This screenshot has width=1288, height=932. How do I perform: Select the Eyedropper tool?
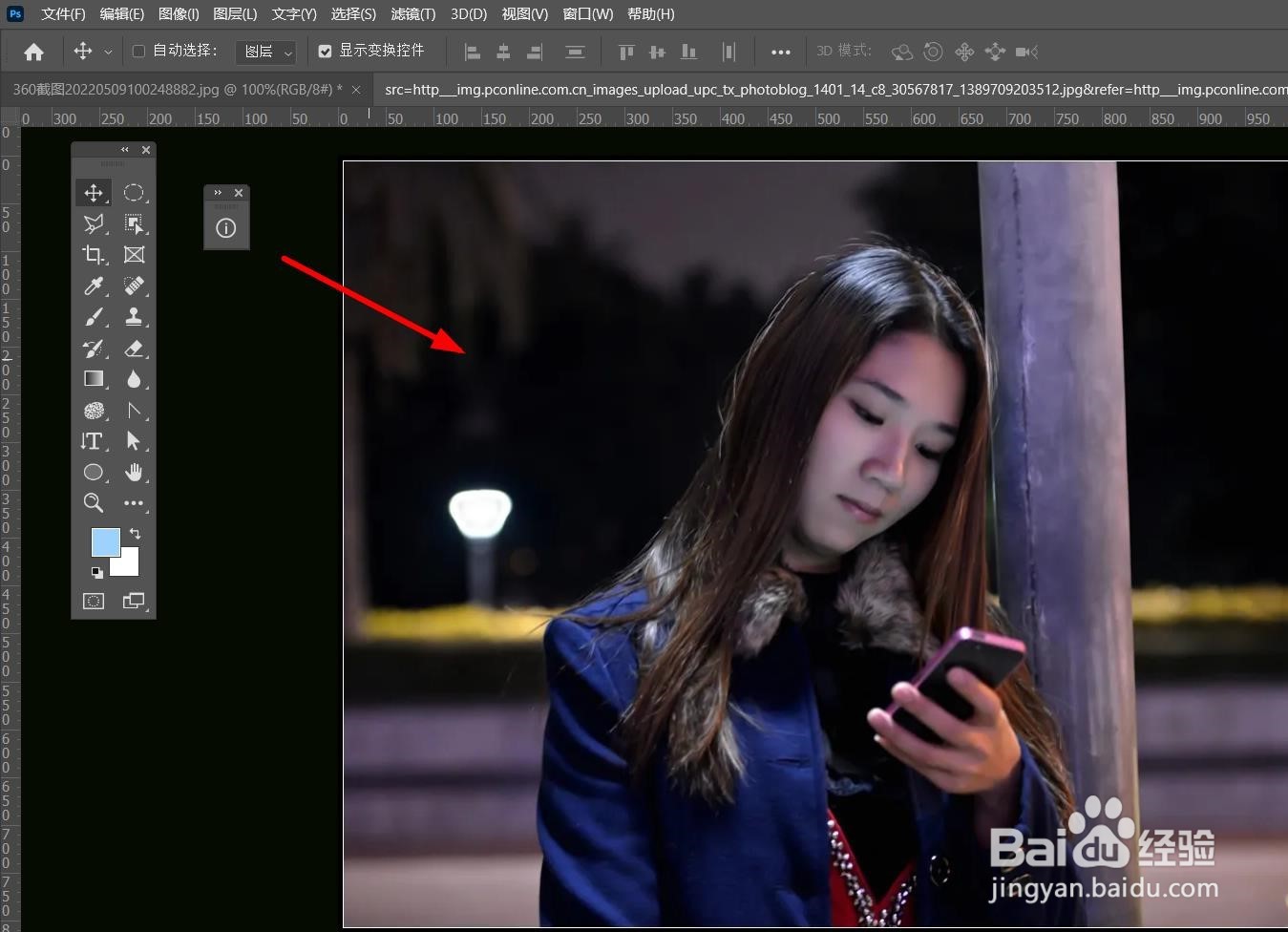tap(94, 286)
